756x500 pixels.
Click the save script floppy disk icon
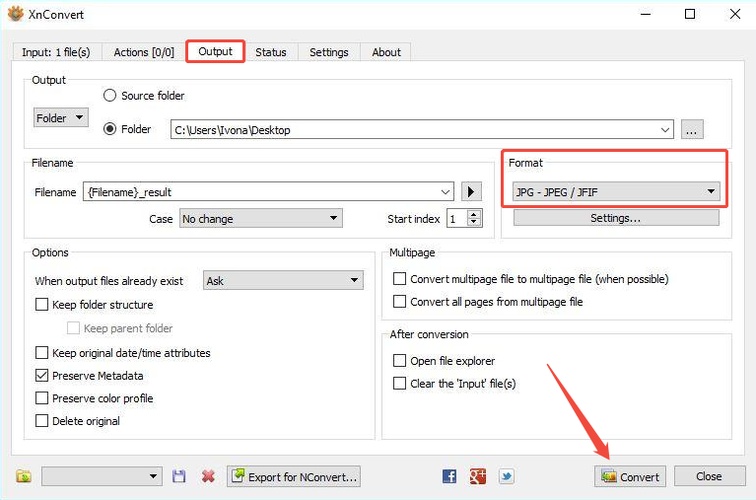point(179,476)
